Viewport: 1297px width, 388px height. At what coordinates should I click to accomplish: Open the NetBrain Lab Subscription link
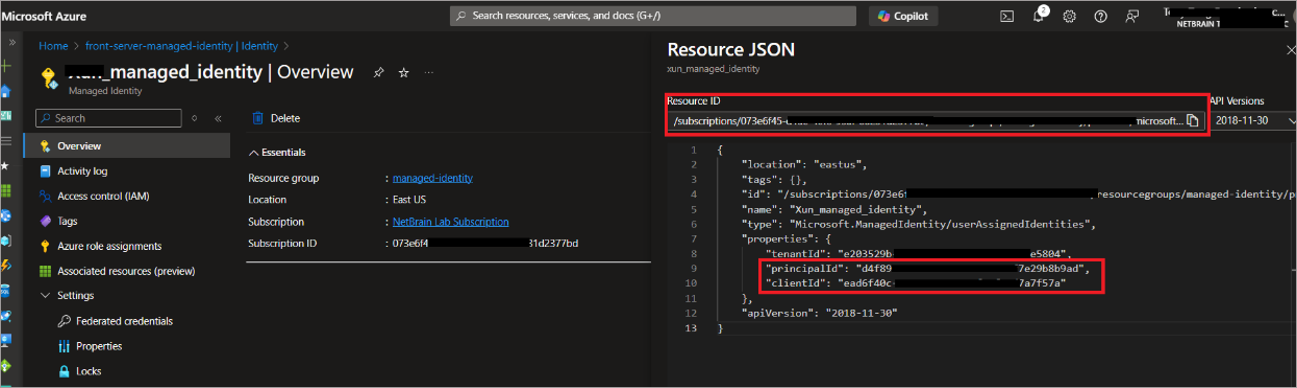click(451, 222)
